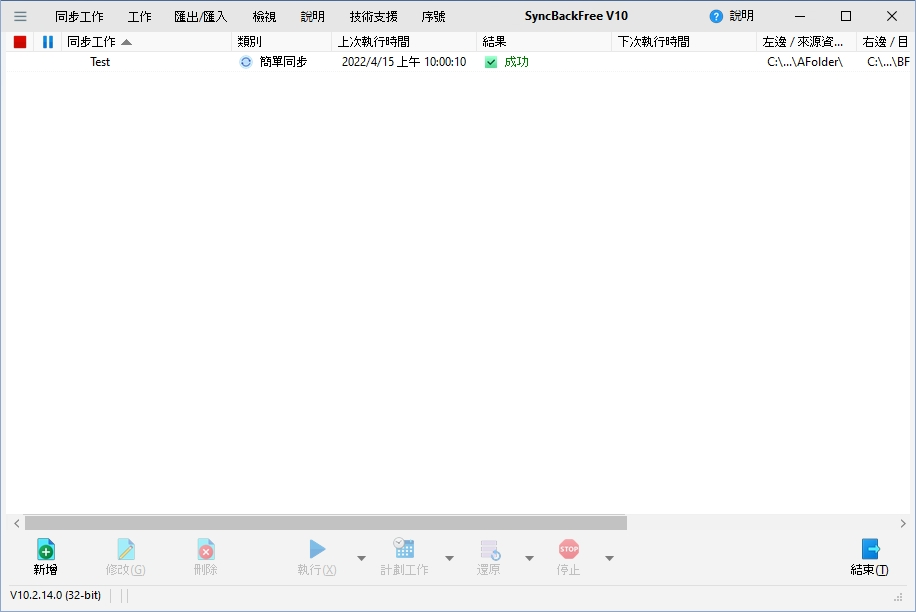Viewport: 916px width, 612px height.
Task: Click the Run (執行) play icon
Action: click(x=317, y=549)
